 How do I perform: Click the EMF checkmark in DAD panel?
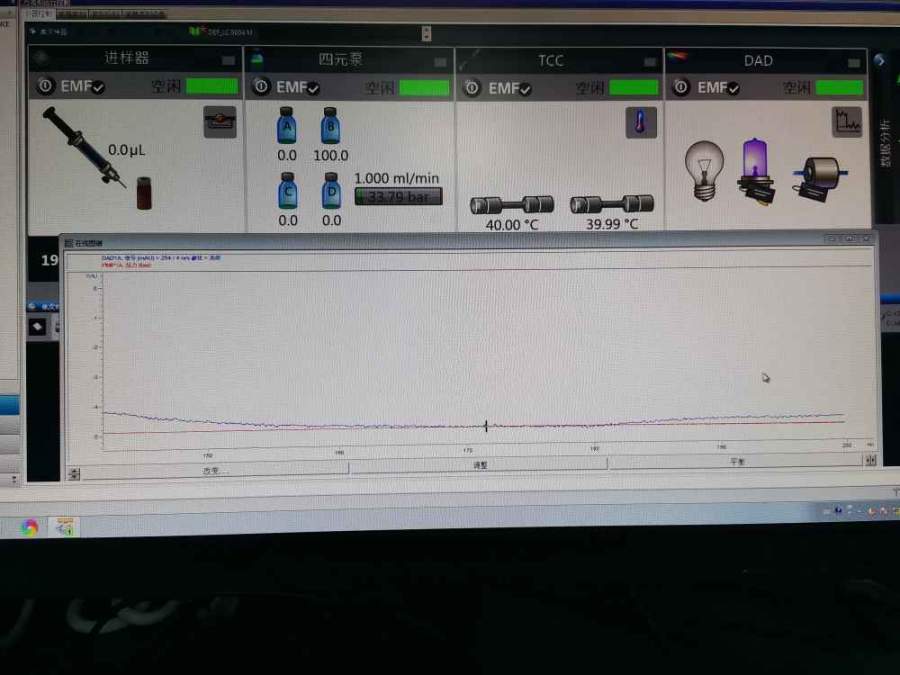click(x=734, y=88)
